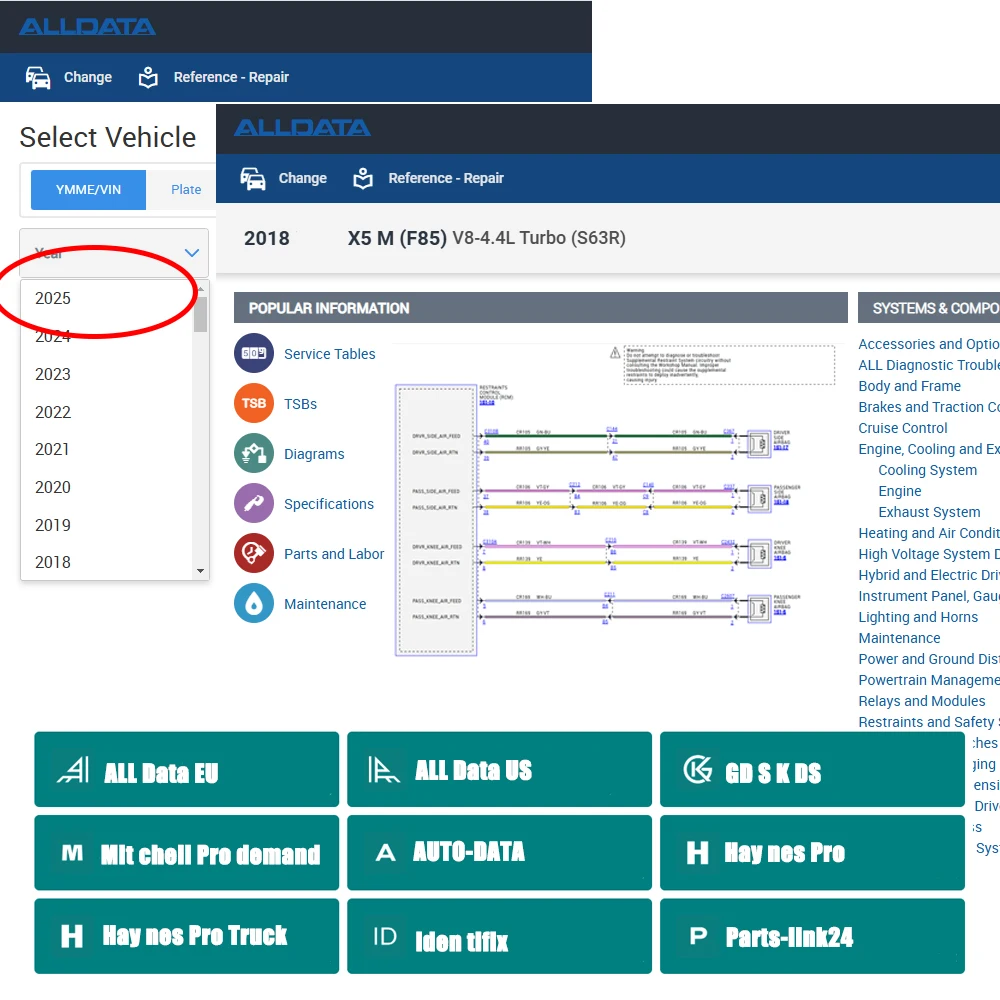Click the Change label in front window
Screen dimensions: 1000x1000
click(302, 179)
